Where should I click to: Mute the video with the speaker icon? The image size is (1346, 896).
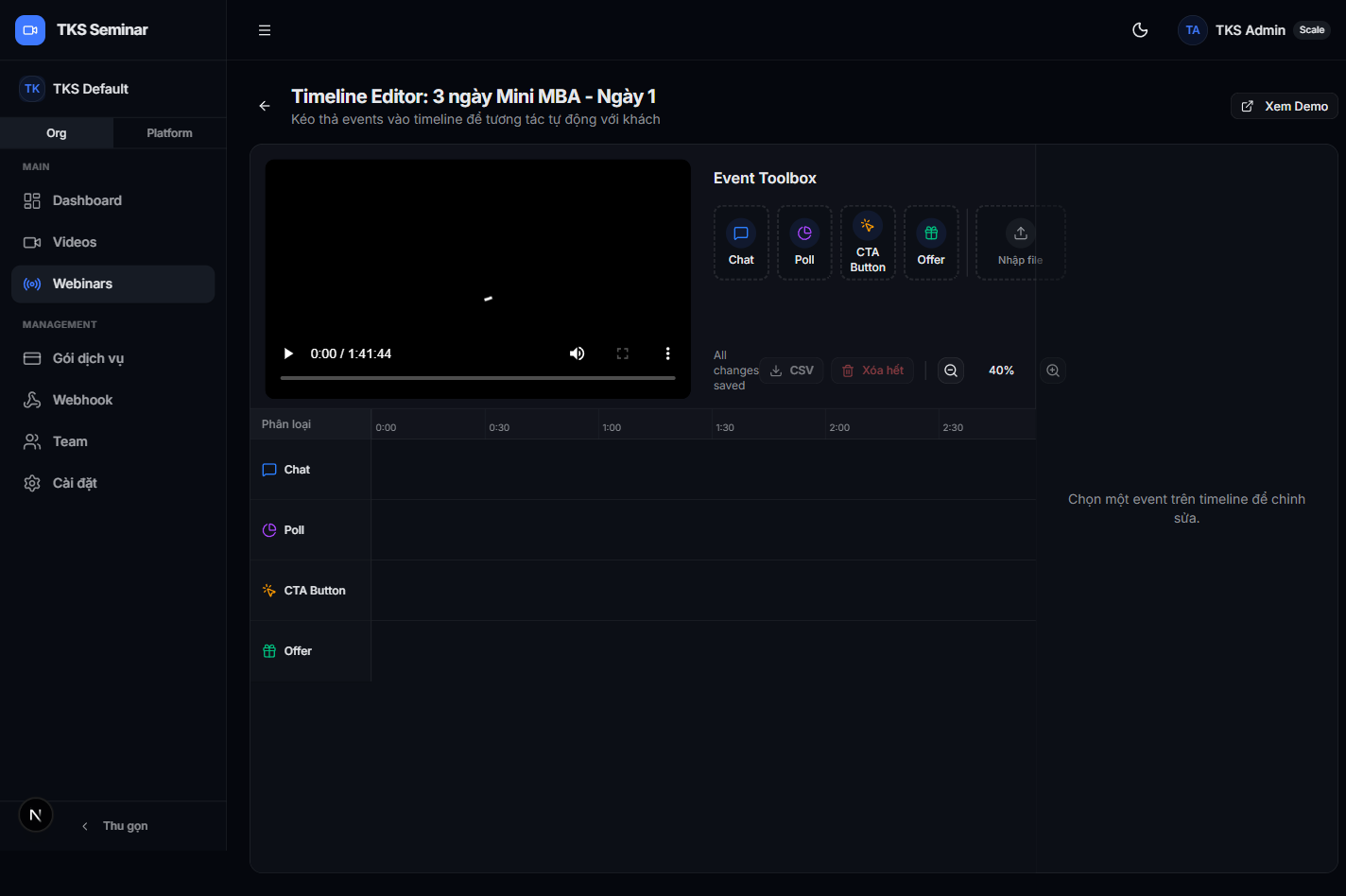coord(577,353)
